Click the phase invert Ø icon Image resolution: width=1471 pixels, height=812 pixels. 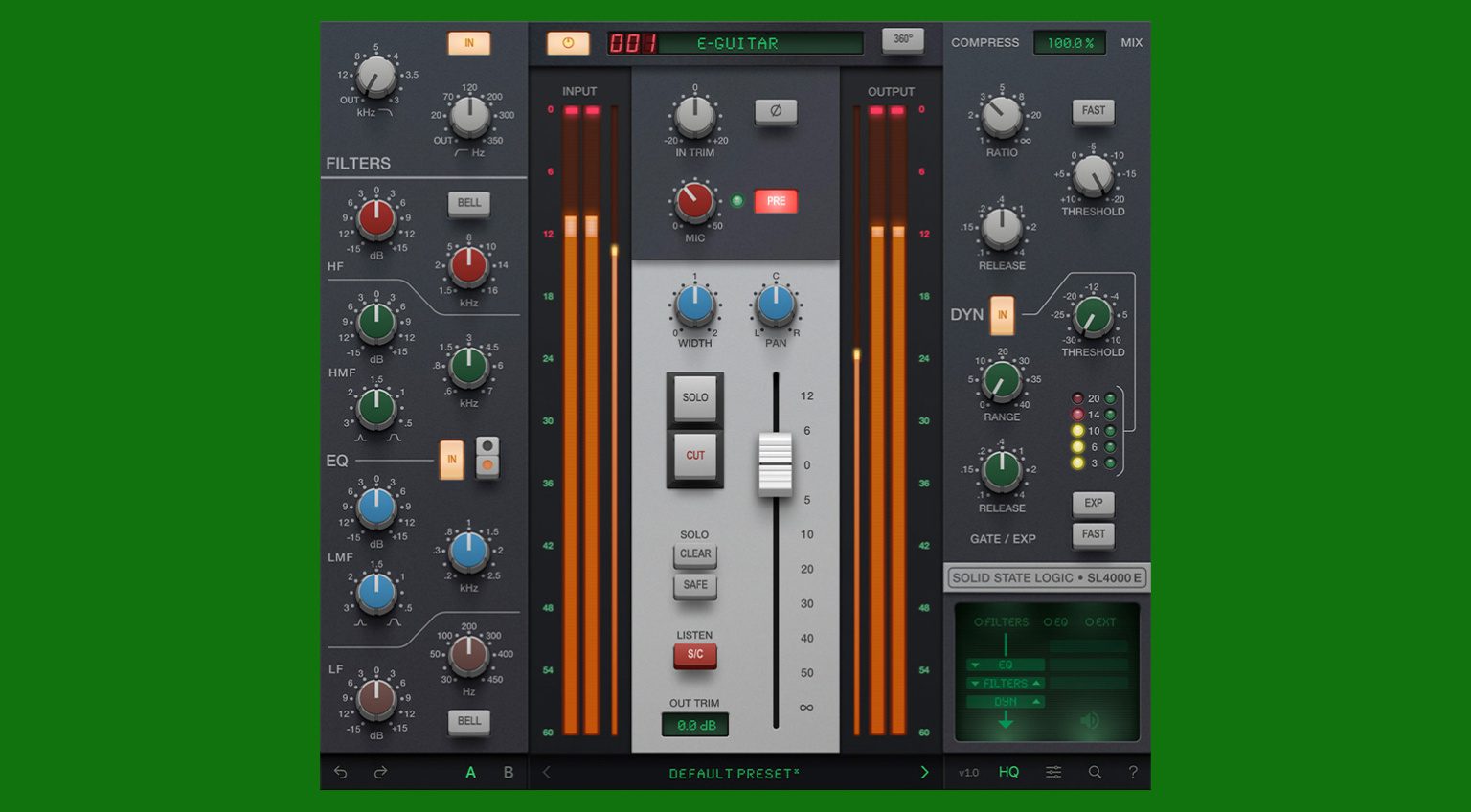(777, 112)
